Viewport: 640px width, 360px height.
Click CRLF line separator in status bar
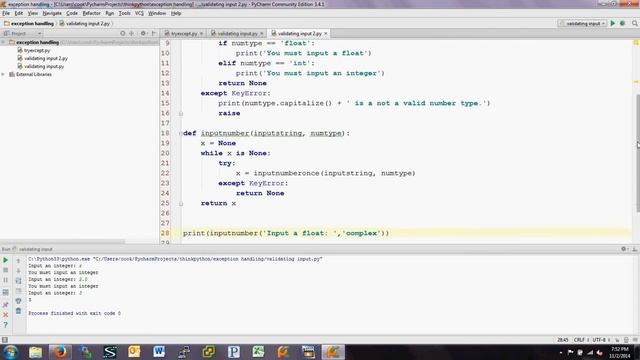click(579, 340)
